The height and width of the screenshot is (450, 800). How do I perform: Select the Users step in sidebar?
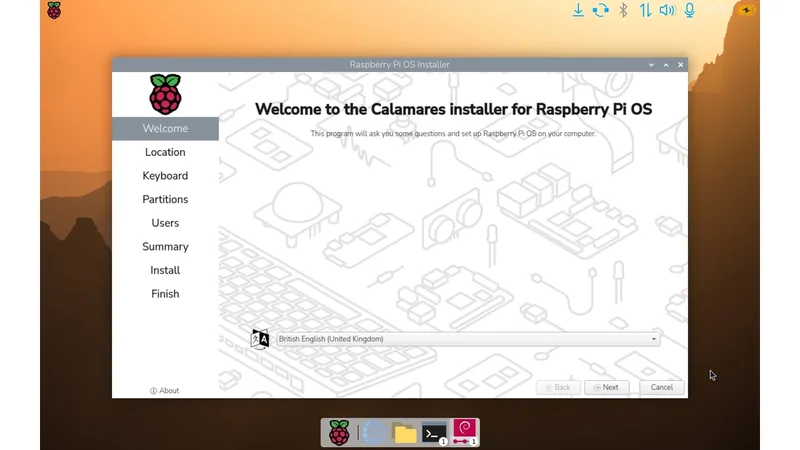(x=165, y=223)
